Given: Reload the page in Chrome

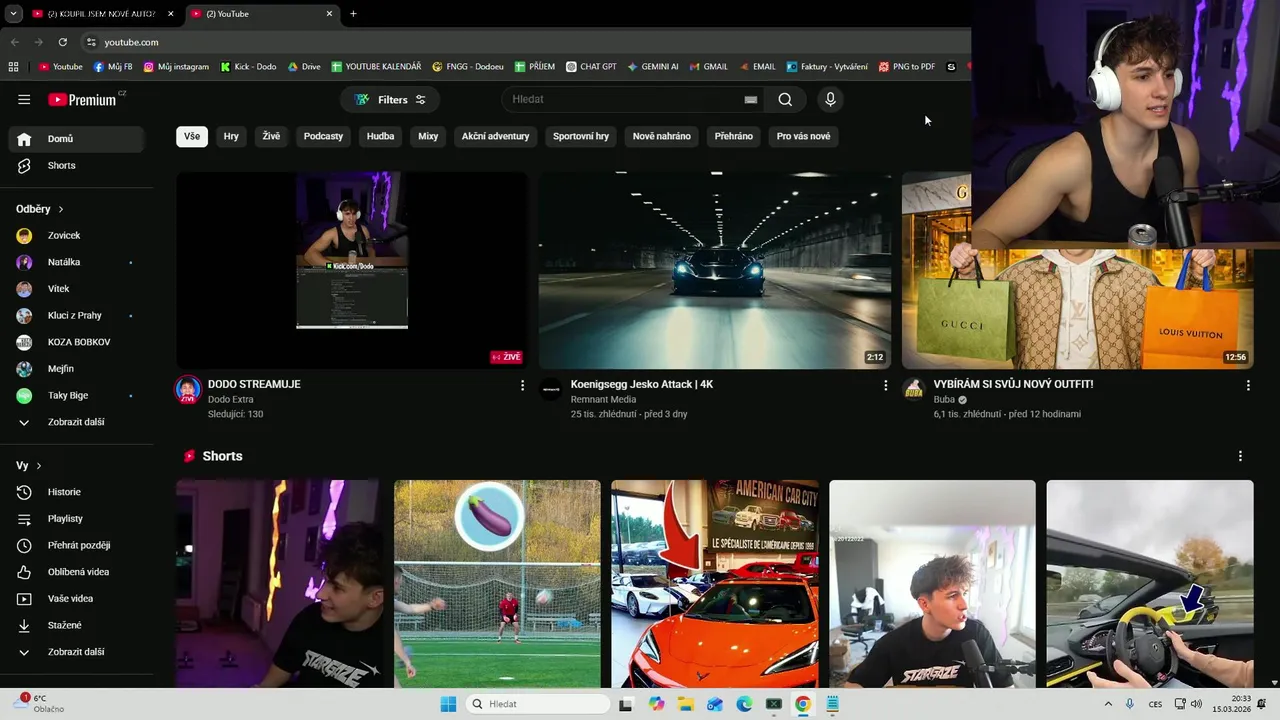Looking at the screenshot, I should 62,42.
